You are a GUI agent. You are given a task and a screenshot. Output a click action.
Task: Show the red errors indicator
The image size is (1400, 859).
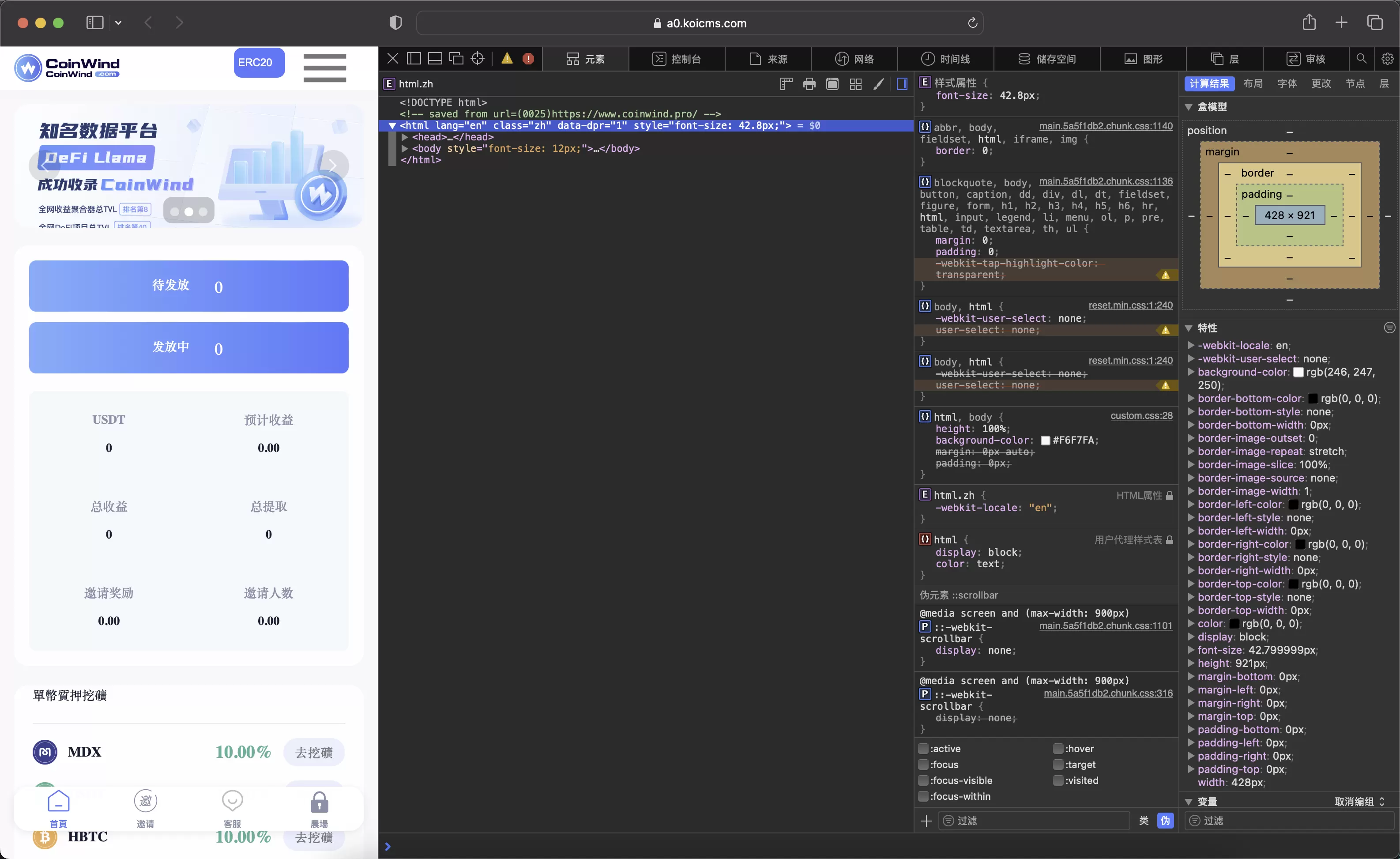tap(528, 59)
